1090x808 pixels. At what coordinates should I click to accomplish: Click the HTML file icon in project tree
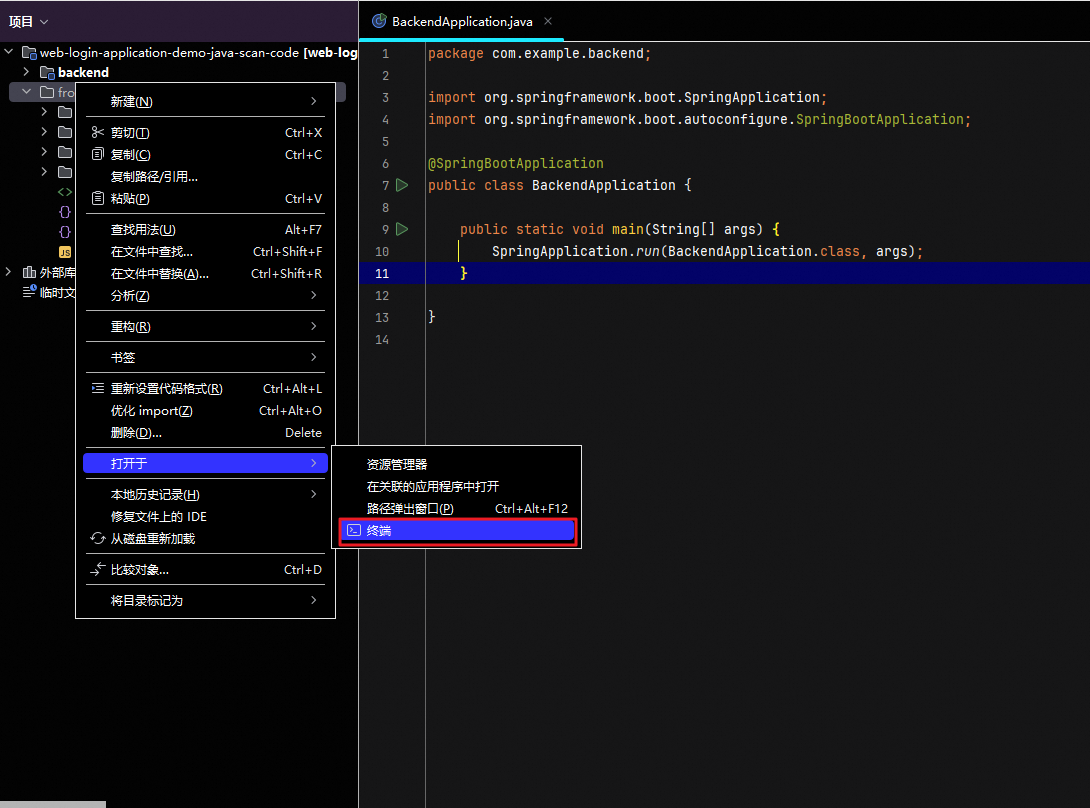(65, 192)
